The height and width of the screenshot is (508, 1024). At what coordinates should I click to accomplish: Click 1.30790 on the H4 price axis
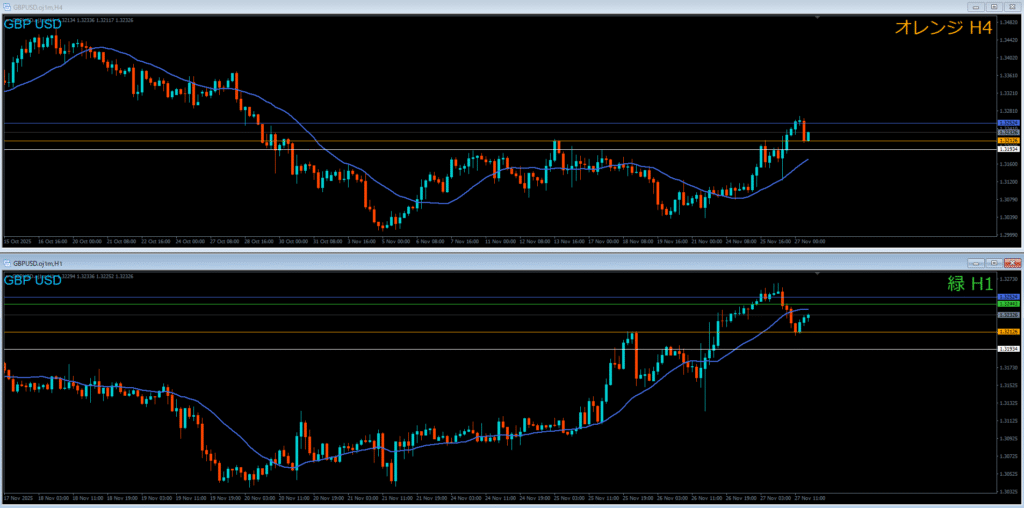(x=1009, y=199)
